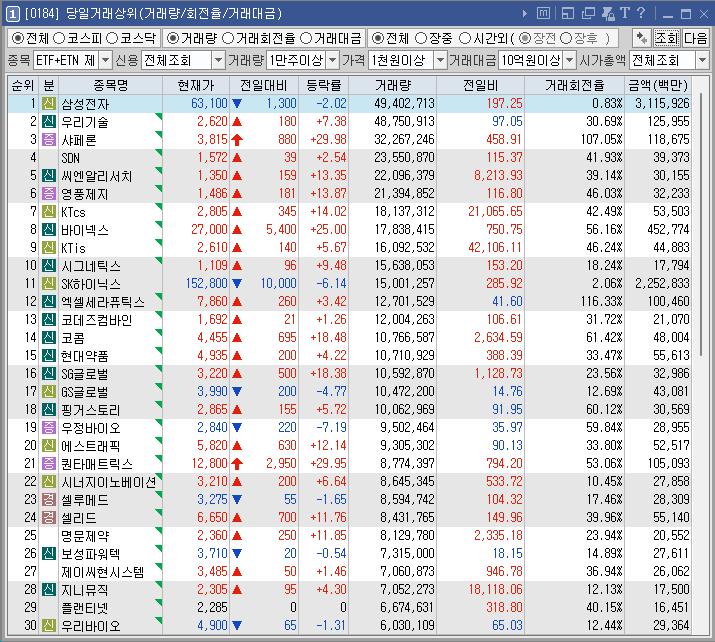Click the window number 1 icon in title bar
Viewport: 715px width, 642px height.
click(12, 14)
